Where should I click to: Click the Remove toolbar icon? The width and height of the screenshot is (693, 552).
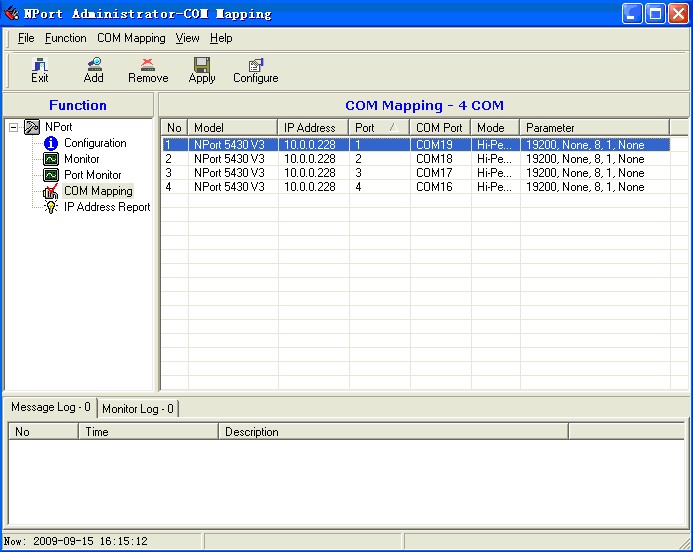[x=148, y=65]
